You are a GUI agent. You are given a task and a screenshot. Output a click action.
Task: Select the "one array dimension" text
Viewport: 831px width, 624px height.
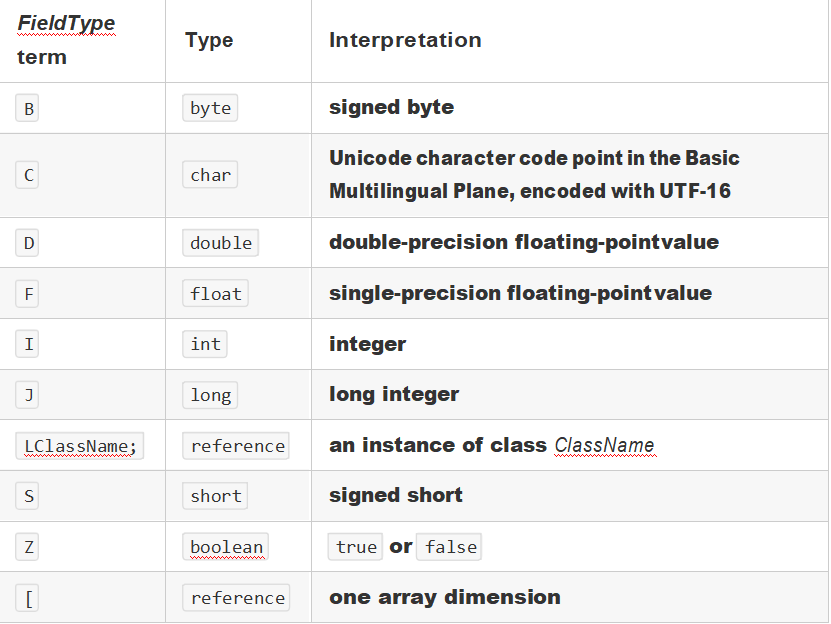coord(444,597)
